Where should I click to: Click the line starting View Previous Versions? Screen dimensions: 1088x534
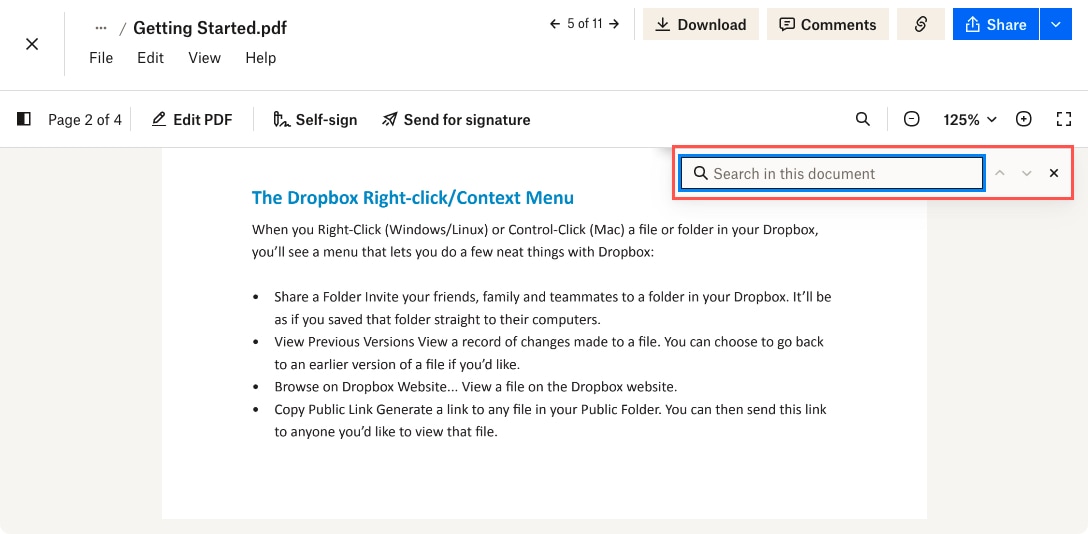point(549,342)
